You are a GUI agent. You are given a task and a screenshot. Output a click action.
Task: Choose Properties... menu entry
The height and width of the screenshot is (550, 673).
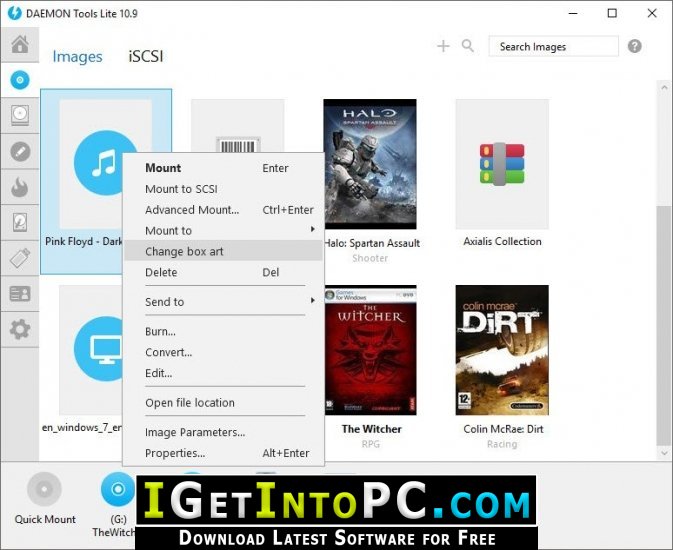(x=223, y=453)
